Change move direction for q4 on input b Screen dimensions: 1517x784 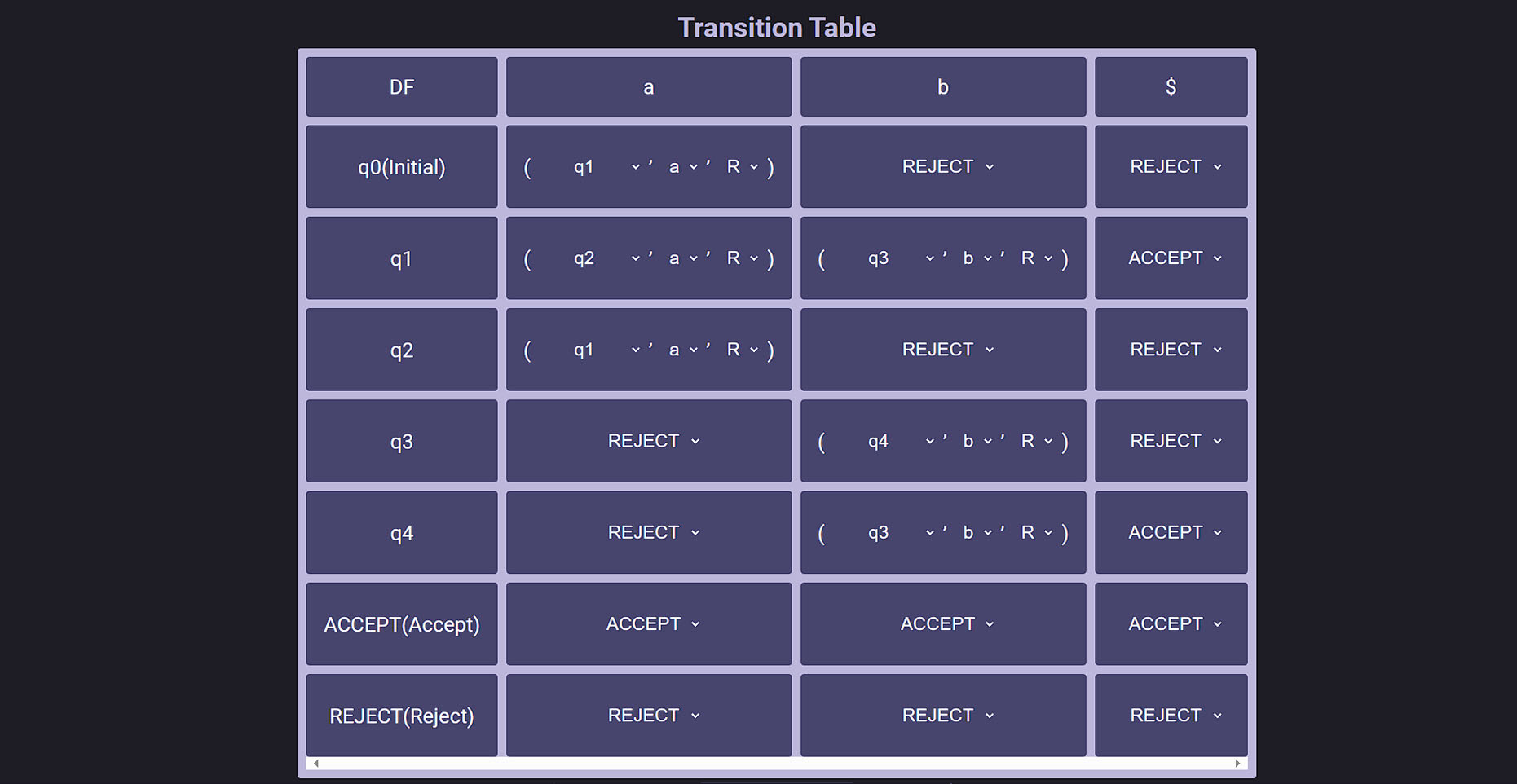(1036, 532)
